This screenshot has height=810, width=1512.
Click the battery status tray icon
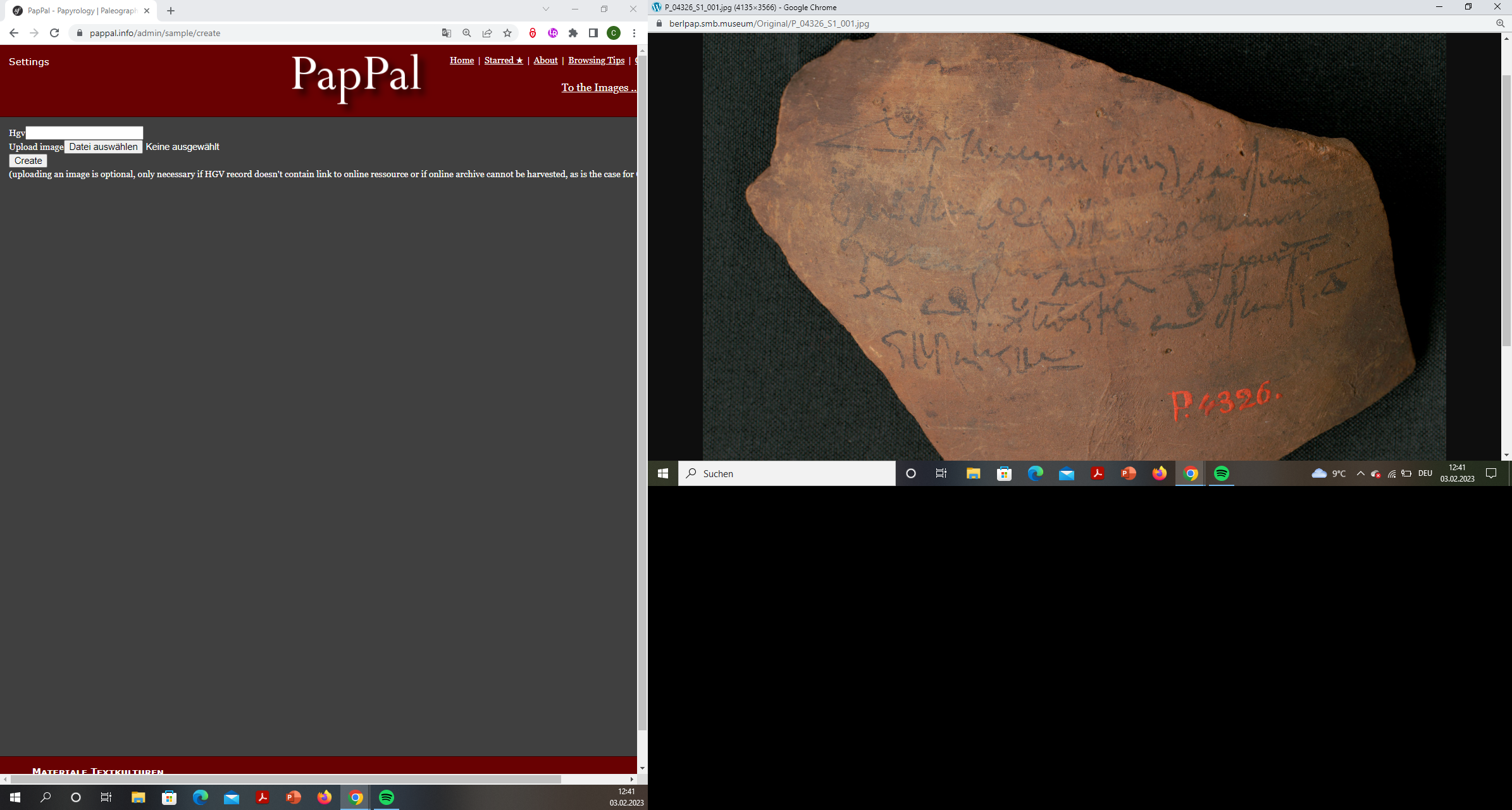[1406, 473]
